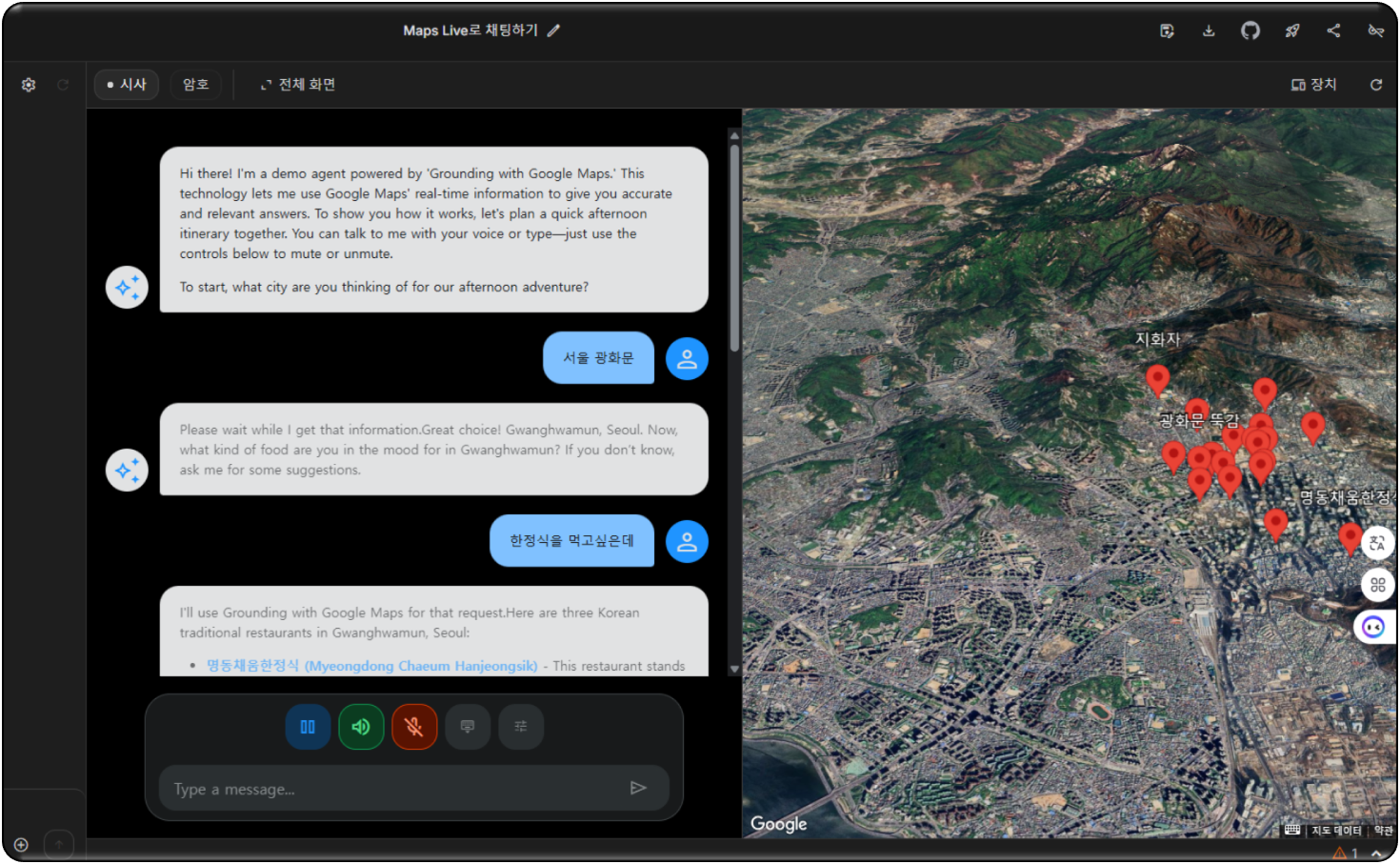
Task: Download the app using the download icon
Action: tap(1209, 30)
